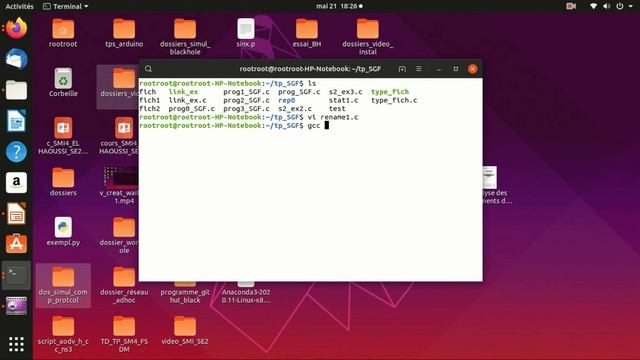Click rep0 directory name in terminal
640x360 pixels.
(x=287, y=100)
